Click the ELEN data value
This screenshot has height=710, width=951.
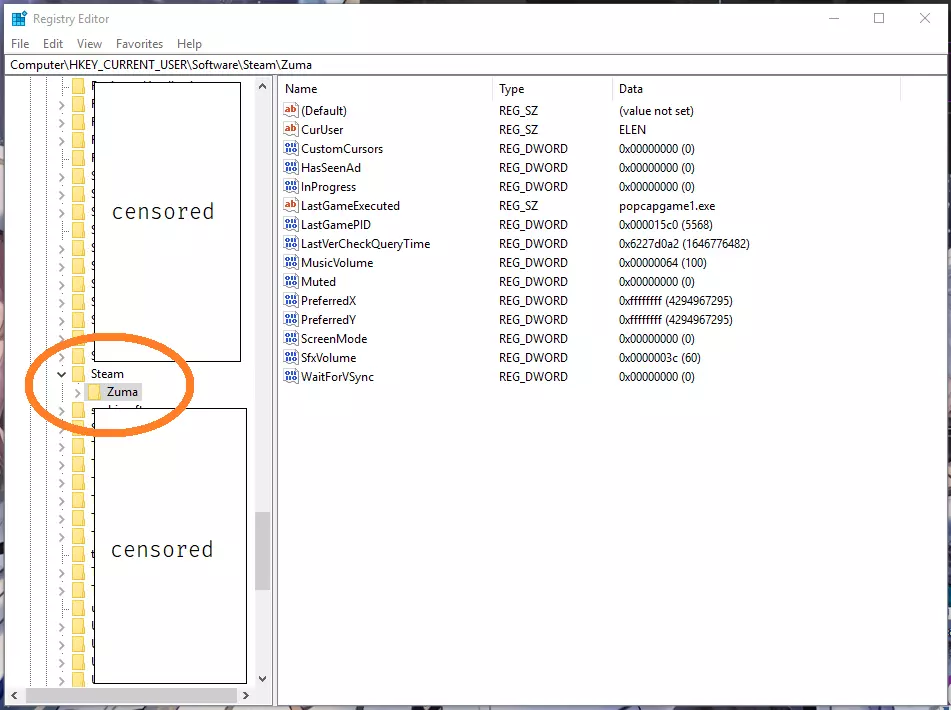pyautogui.click(x=633, y=130)
